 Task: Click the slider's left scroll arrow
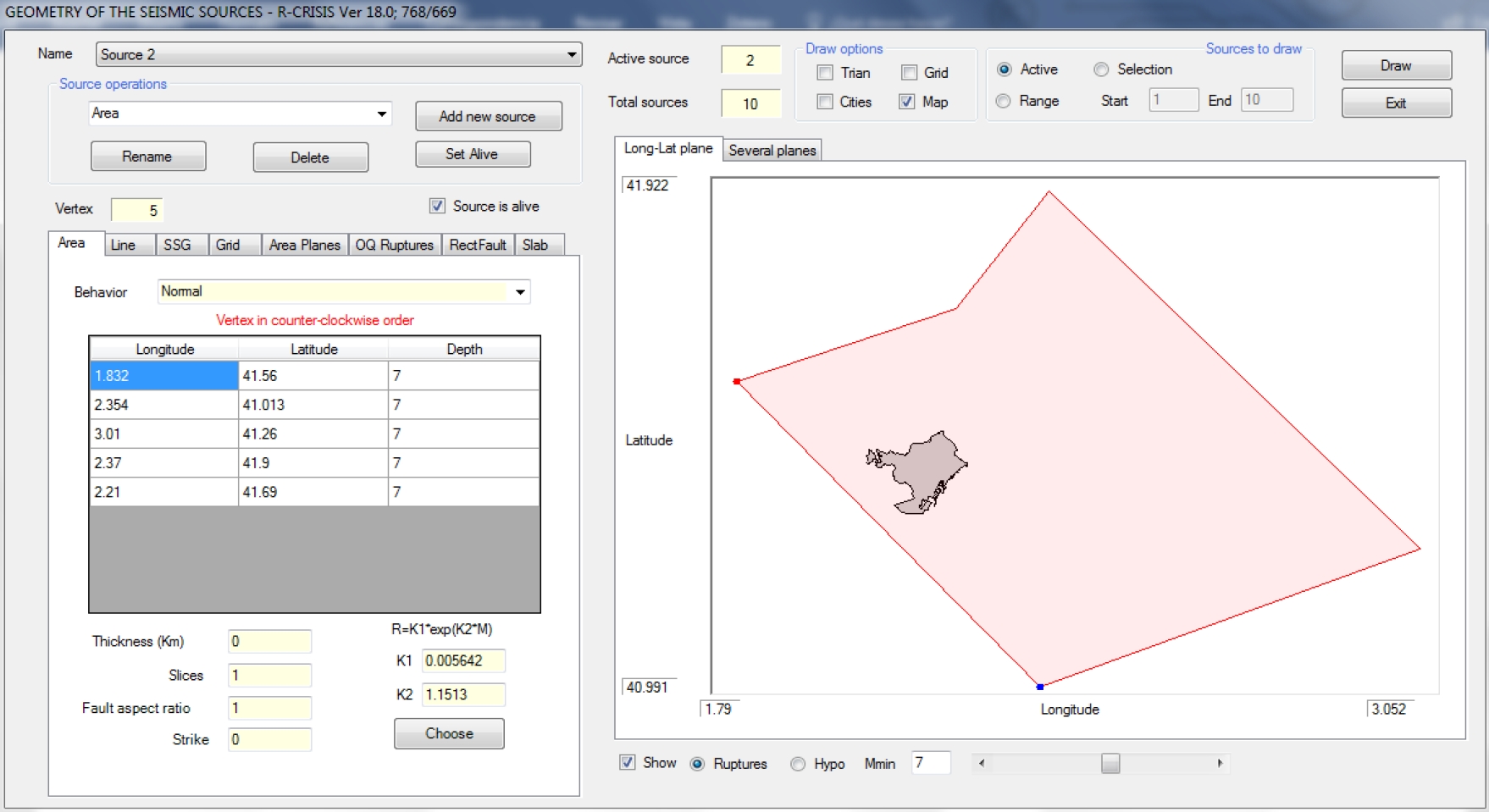[982, 763]
